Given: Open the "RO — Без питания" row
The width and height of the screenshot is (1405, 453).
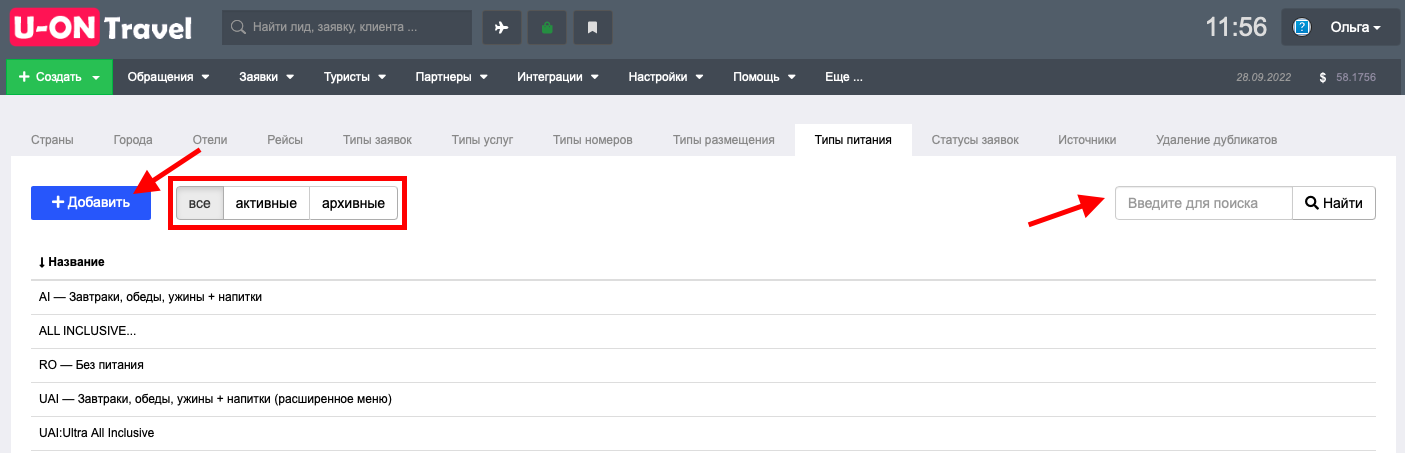Looking at the screenshot, I should [703, 365].
